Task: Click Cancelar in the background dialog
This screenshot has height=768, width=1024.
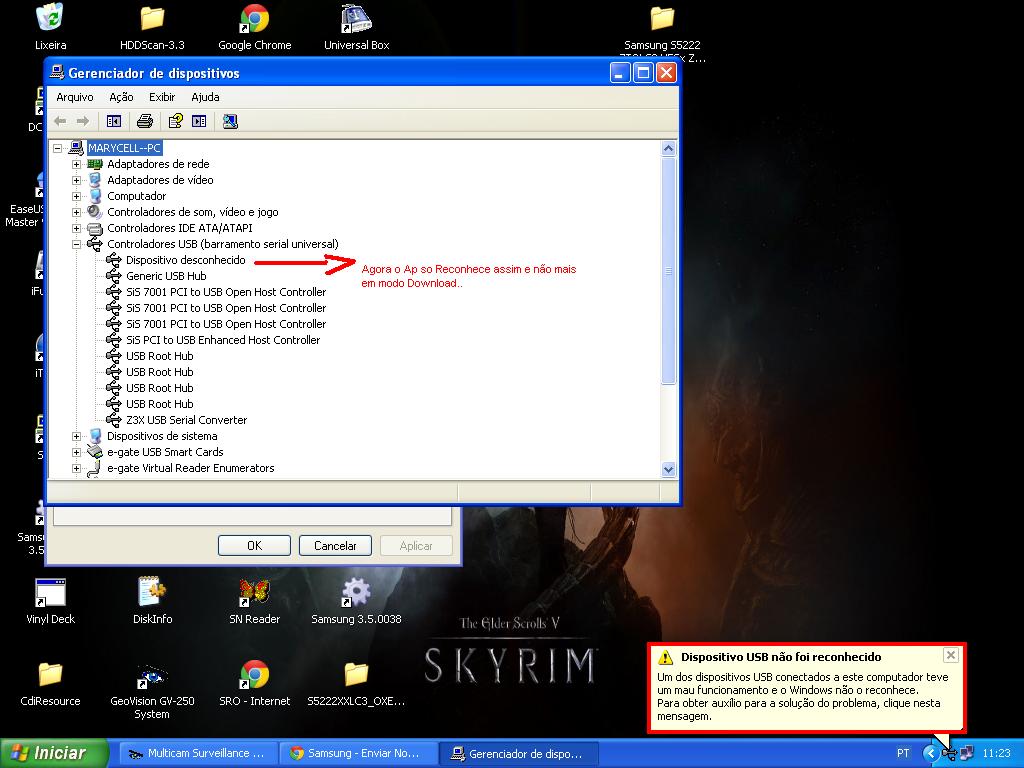Action: pos(335,545)
